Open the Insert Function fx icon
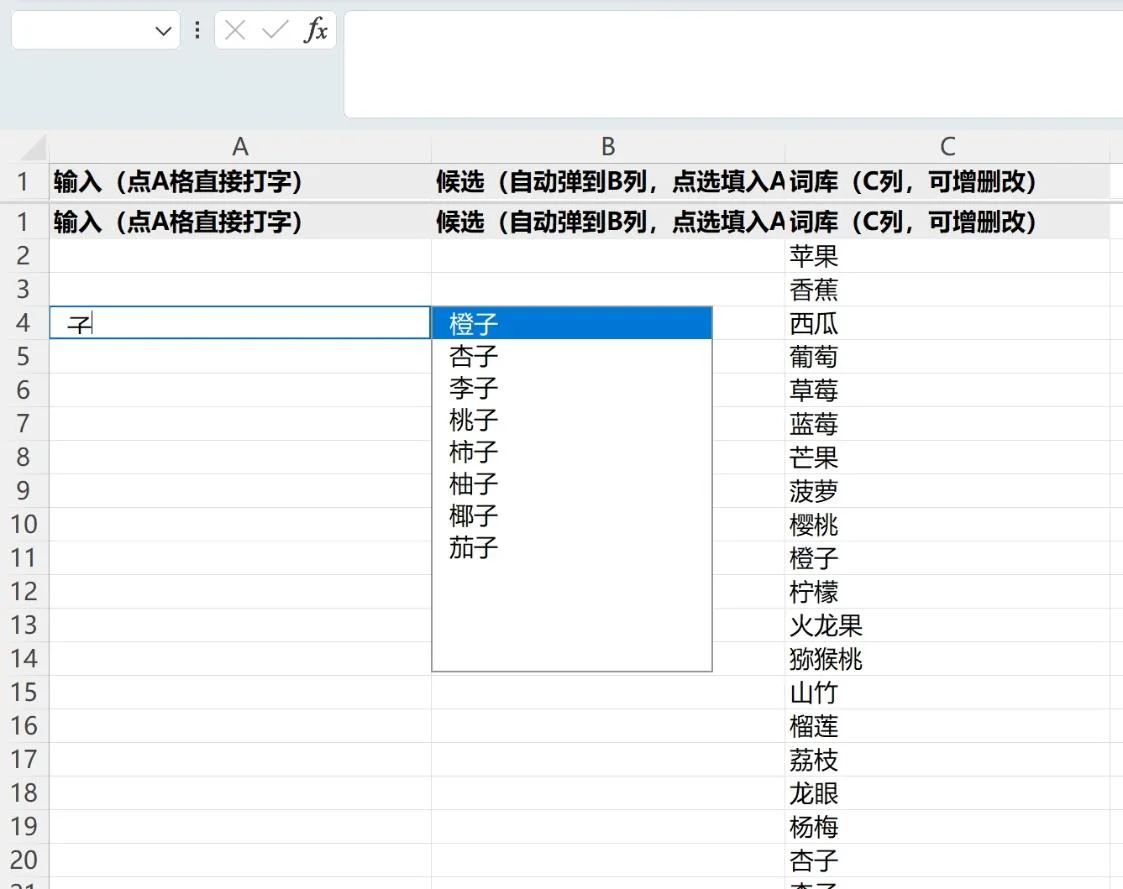Screen dimensions: 1123x889 click(316, 30)
